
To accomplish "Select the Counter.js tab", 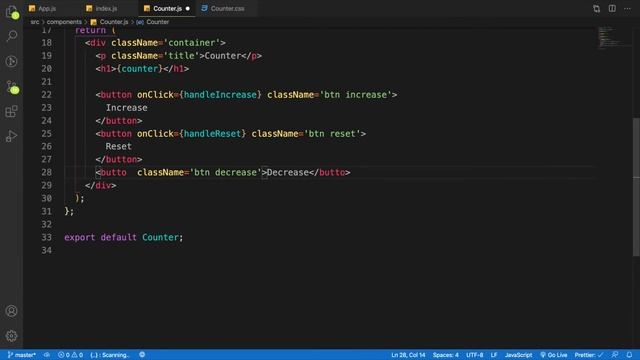I will pyautogui.click(x=167, y=8).
